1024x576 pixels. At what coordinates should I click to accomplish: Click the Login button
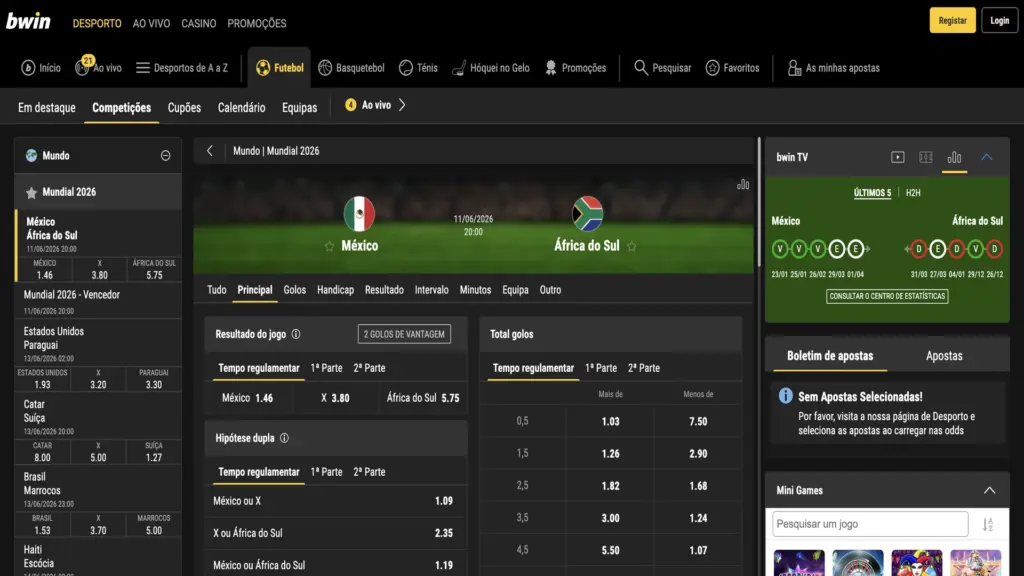point(999,20)
